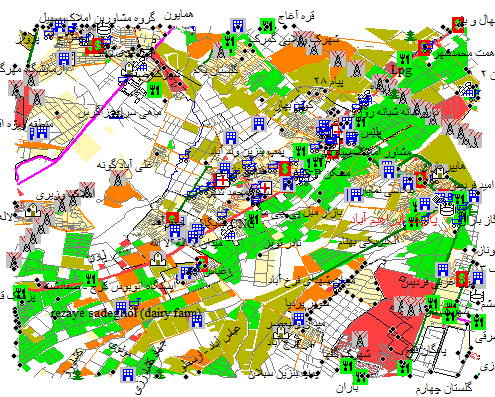The height and width of the screenshot is (397, 495).
Task: Select the dollar icon in the top-right corner
Action: point(458,24)
